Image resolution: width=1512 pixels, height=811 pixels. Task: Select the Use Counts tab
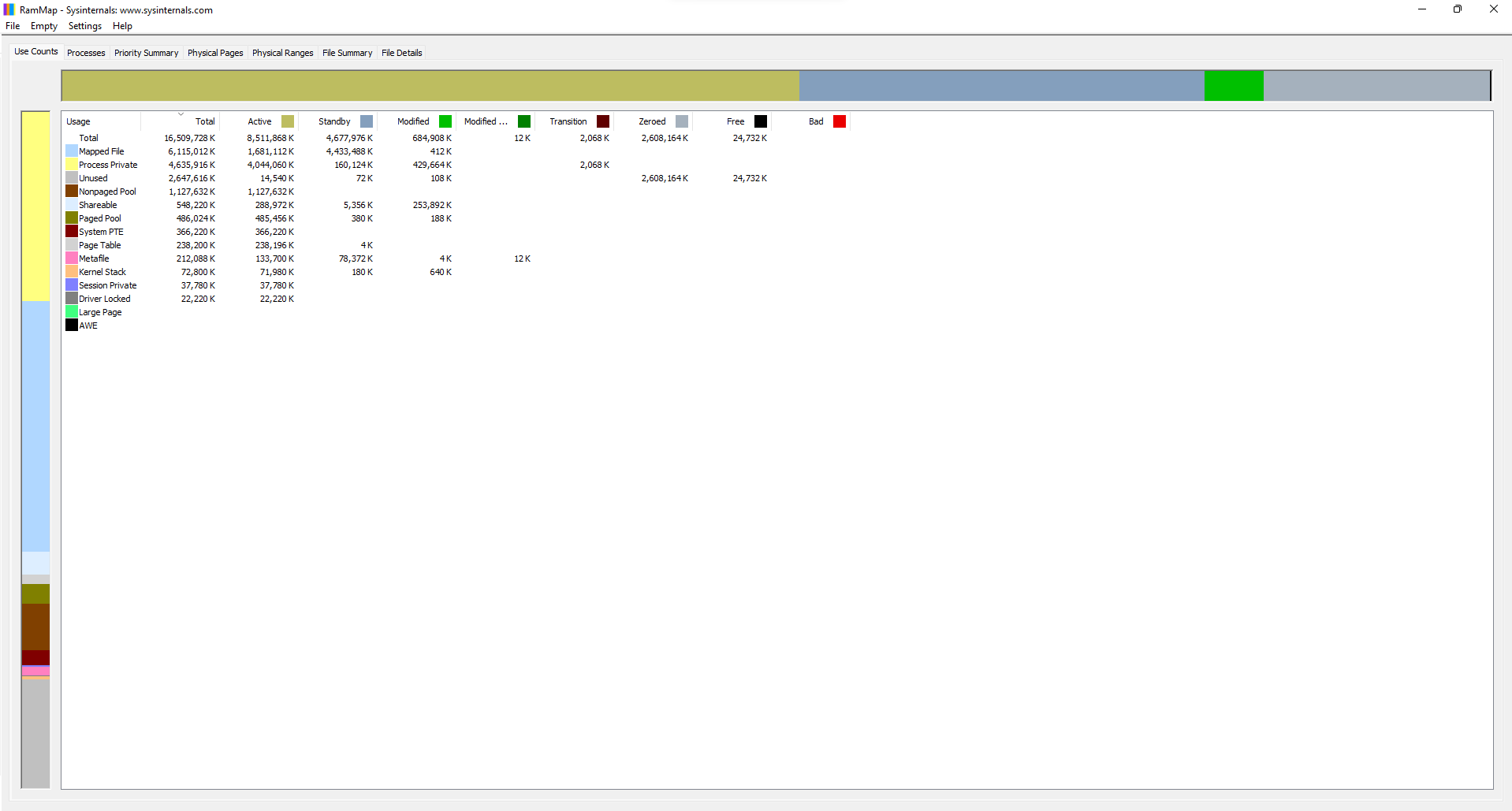click(x=36, y=51)
